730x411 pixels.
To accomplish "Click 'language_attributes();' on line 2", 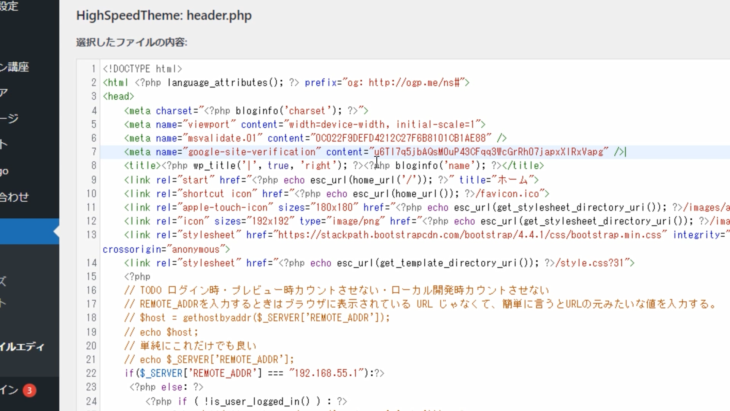I will 225,83.
